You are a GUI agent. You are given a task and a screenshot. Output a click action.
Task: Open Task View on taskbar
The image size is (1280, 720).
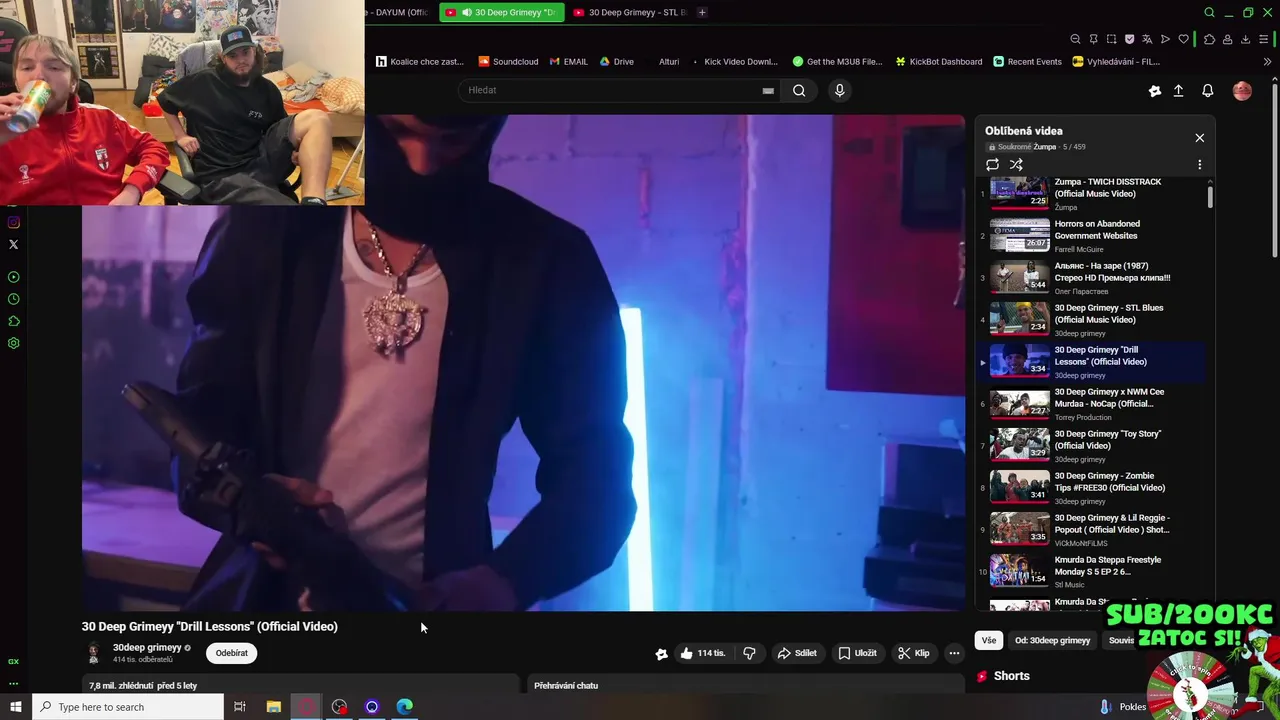coord(240,707)
